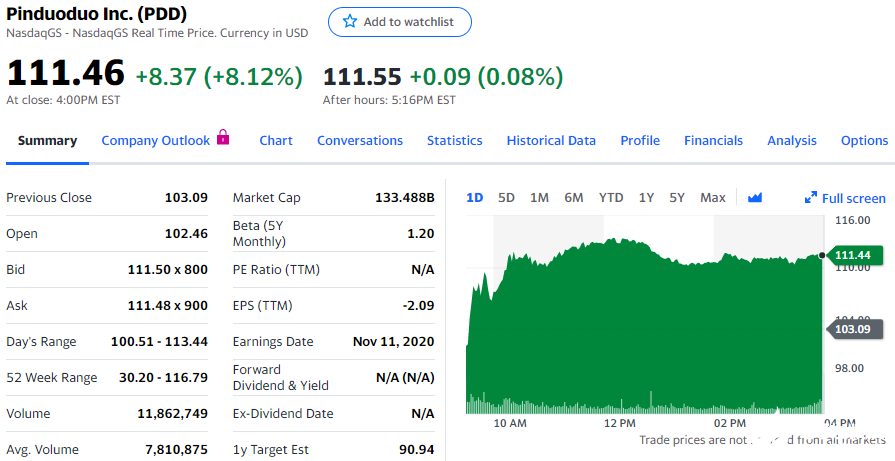Click the 98.00 price axis label
This screenshot has width=895, height=461.
(849, 368)
